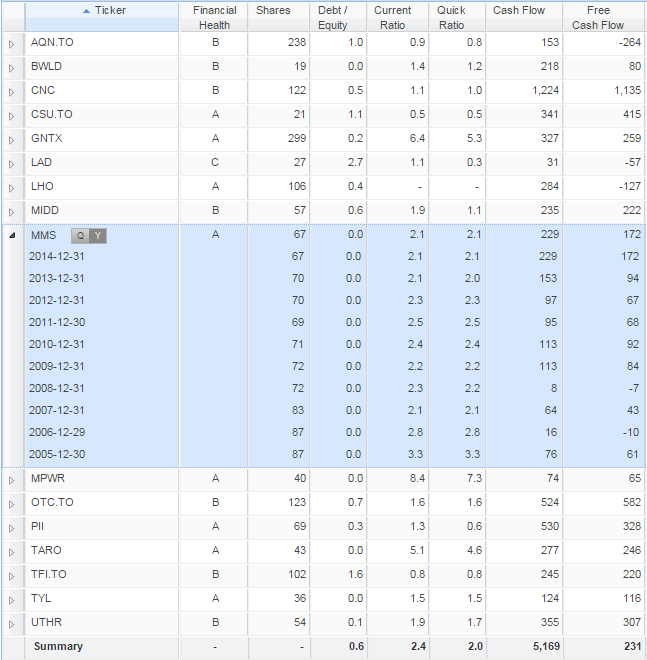Viewport: 647px width, 660px height.
Task: Select the MPWR ticker cell
Action: pyautogui.click(x=102, y=479)
